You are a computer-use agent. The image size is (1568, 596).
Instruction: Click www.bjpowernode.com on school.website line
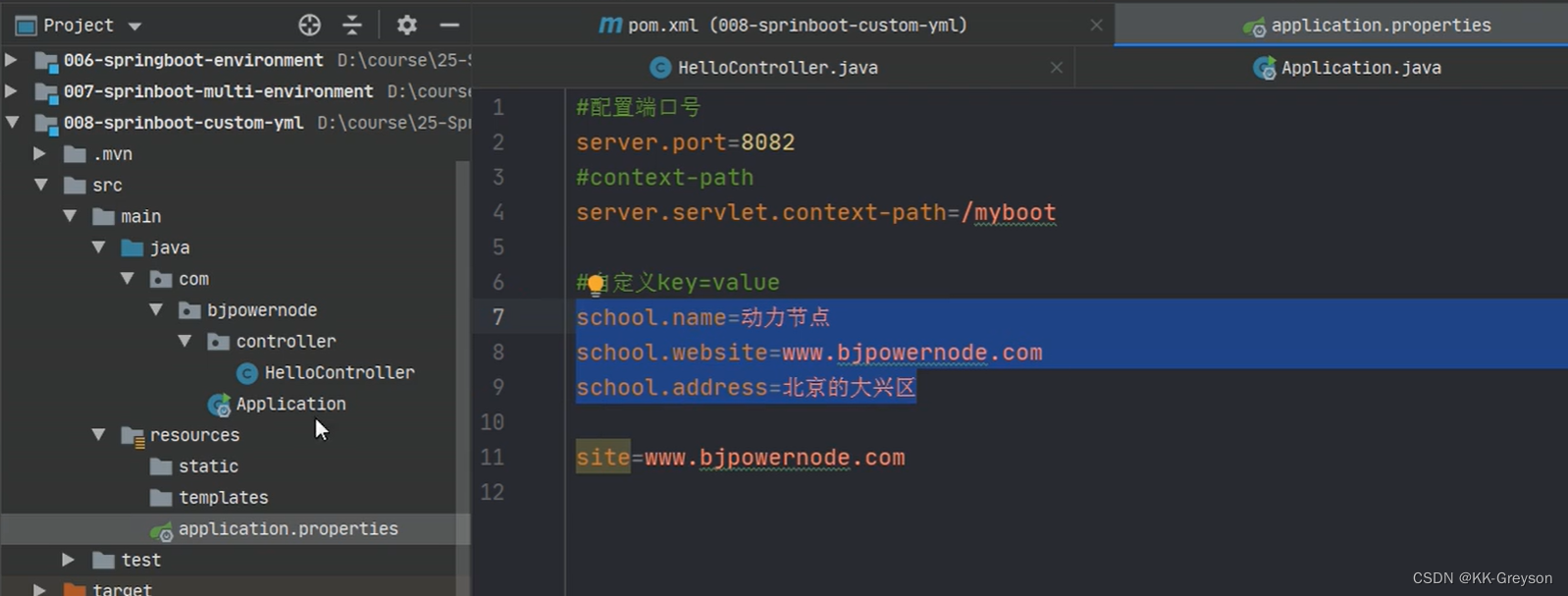click(912, 352)
